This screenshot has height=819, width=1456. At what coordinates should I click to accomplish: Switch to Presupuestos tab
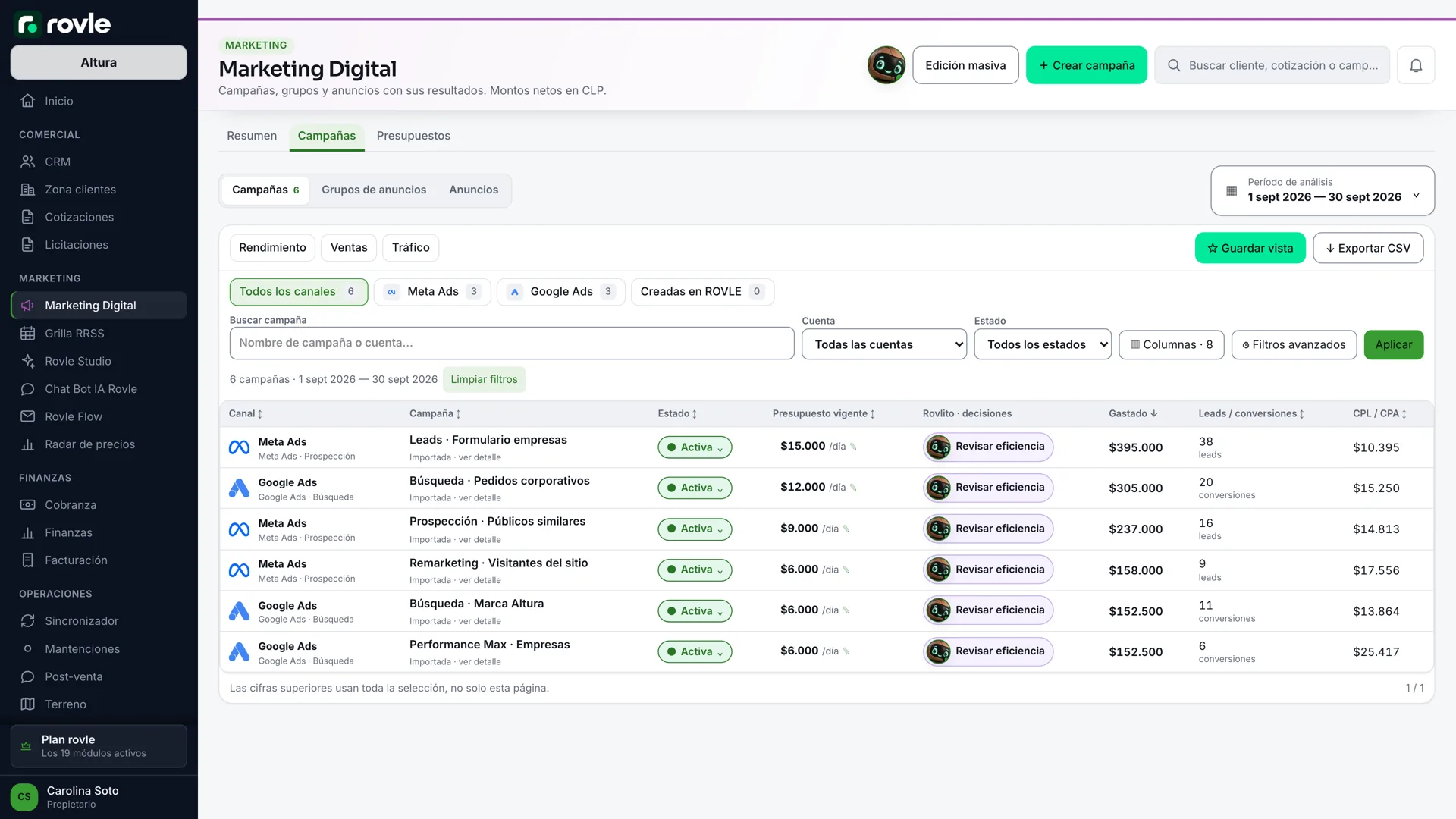click(413, 136)
